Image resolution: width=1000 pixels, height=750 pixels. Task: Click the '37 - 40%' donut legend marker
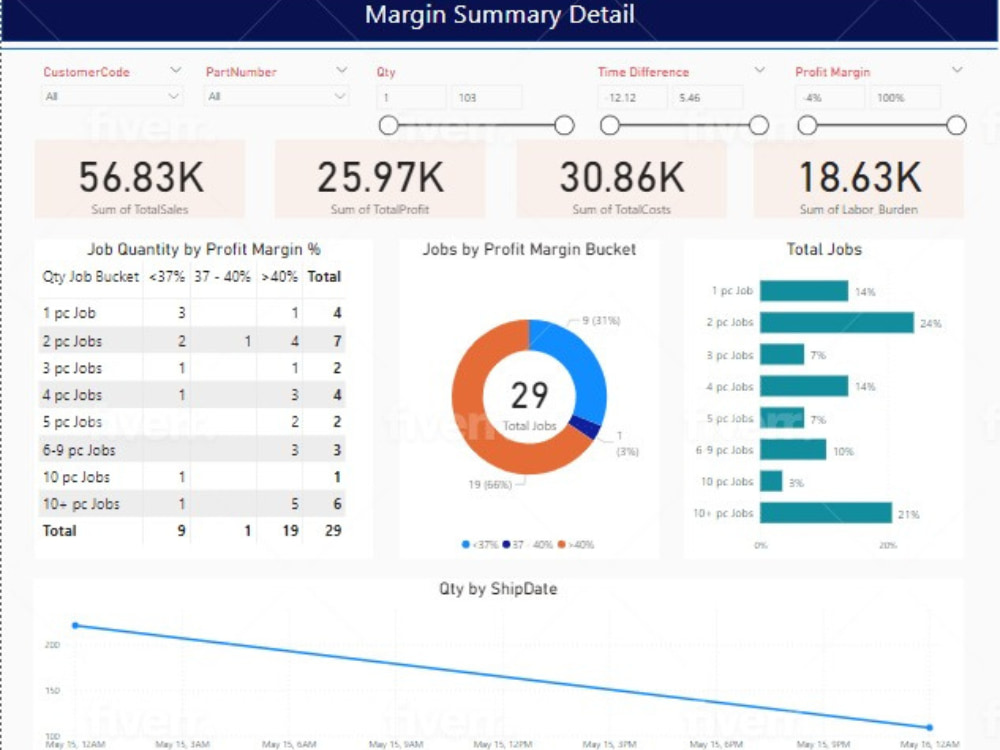click(506, 545)
